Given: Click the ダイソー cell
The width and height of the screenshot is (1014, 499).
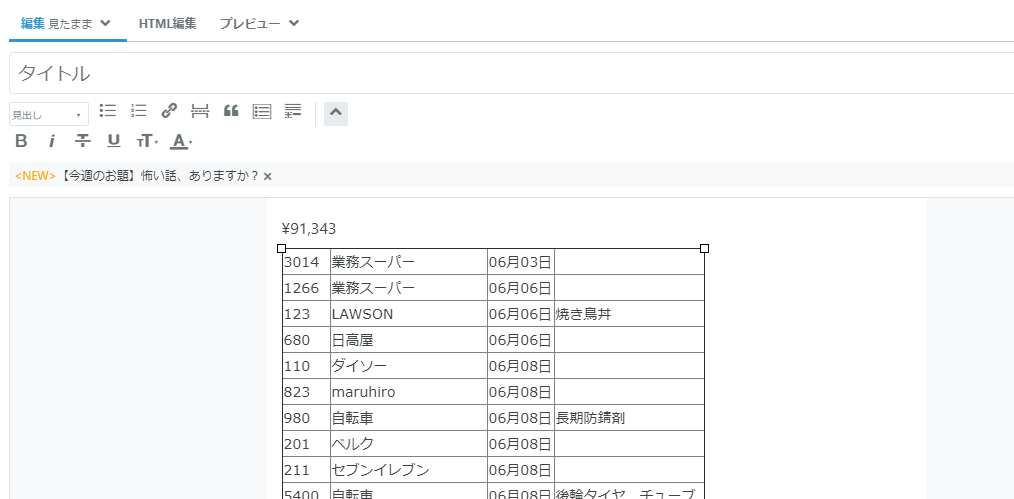Looking at the screenshot, I should [409, 366].
